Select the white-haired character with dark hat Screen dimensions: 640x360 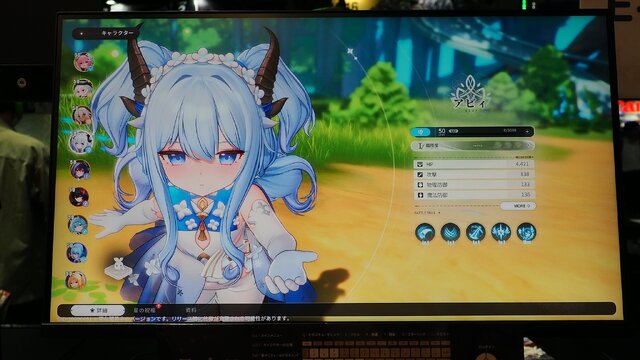pos(82,89)
